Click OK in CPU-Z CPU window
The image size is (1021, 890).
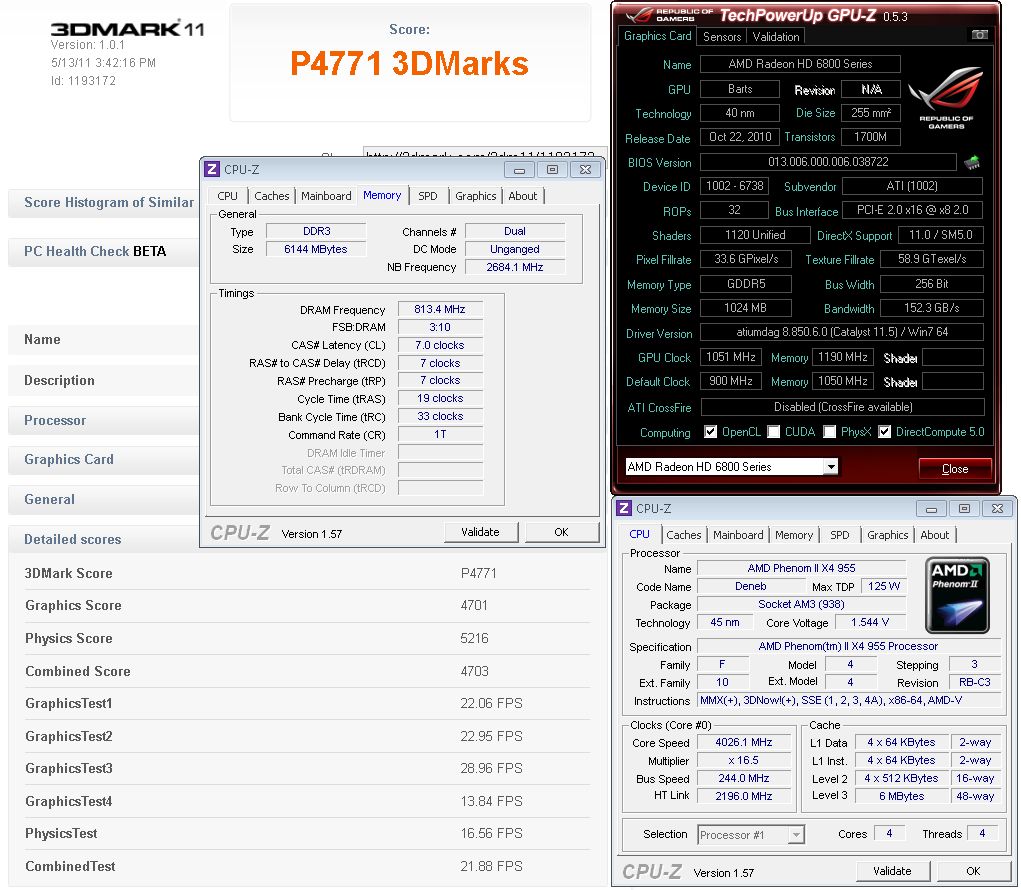pyautogui.click(x=973, y=871)
